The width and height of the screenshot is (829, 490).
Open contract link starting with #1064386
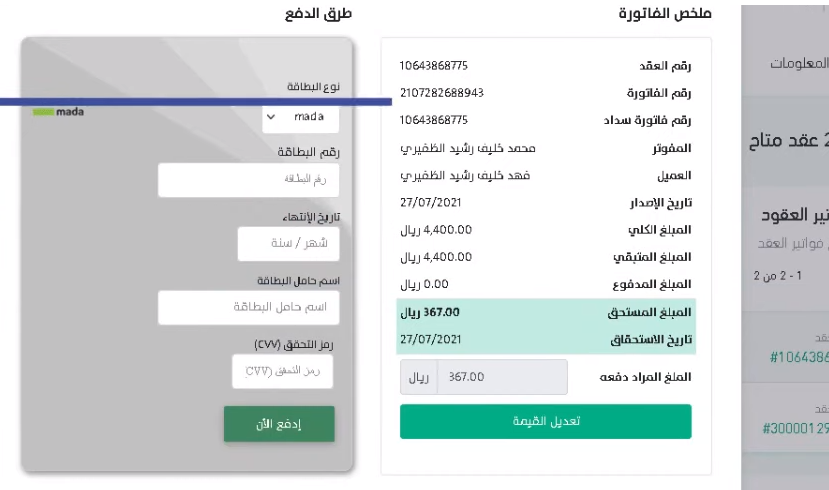tap(799, 357)
